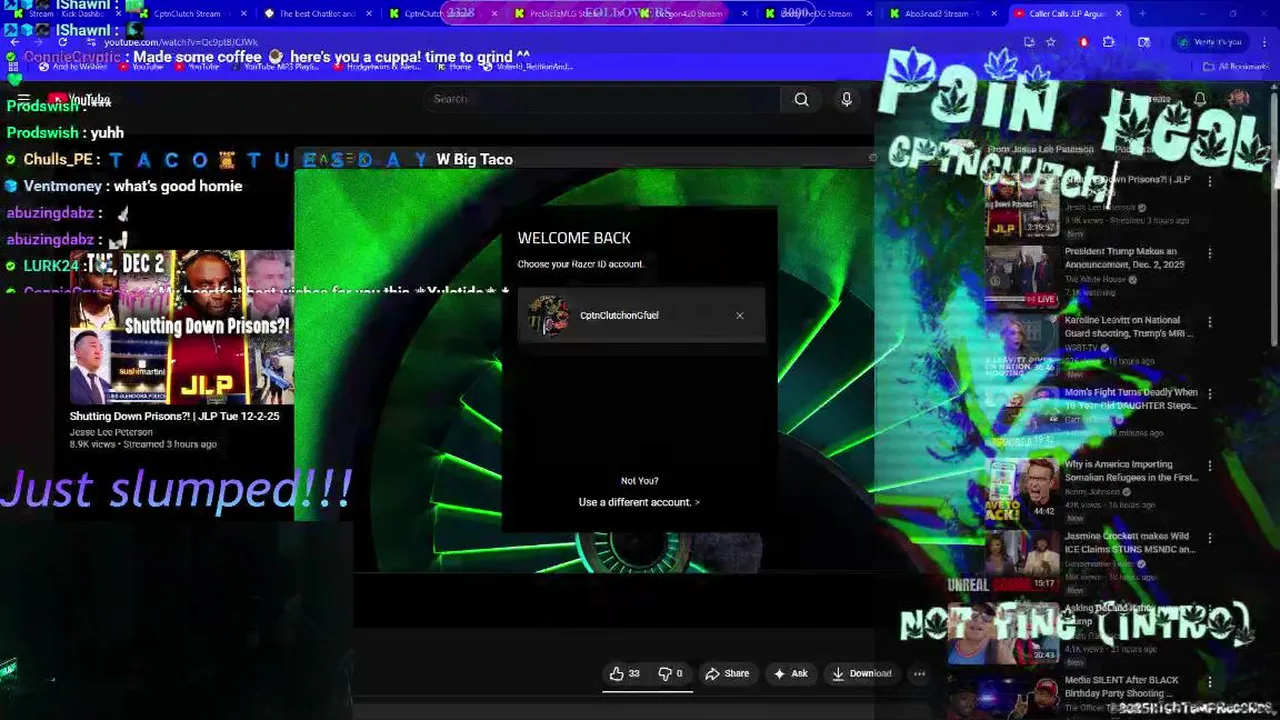Click the Share button under the video
The image size is (1280, 720).
point(727,674)
